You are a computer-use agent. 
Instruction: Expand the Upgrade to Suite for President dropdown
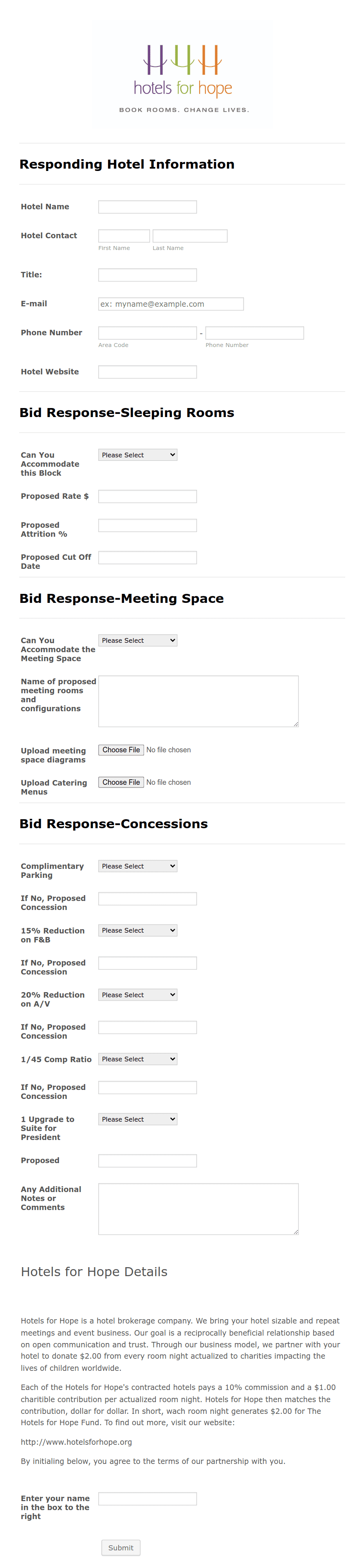[137, 1119]
